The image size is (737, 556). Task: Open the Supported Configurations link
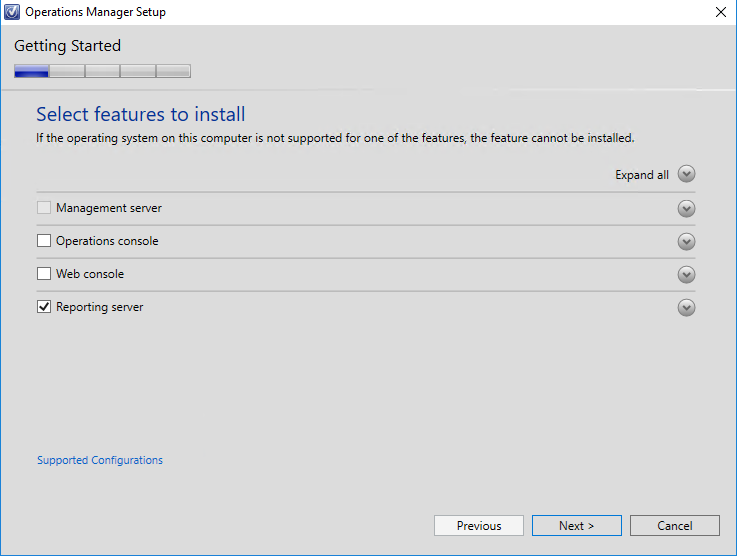point(100,460)
